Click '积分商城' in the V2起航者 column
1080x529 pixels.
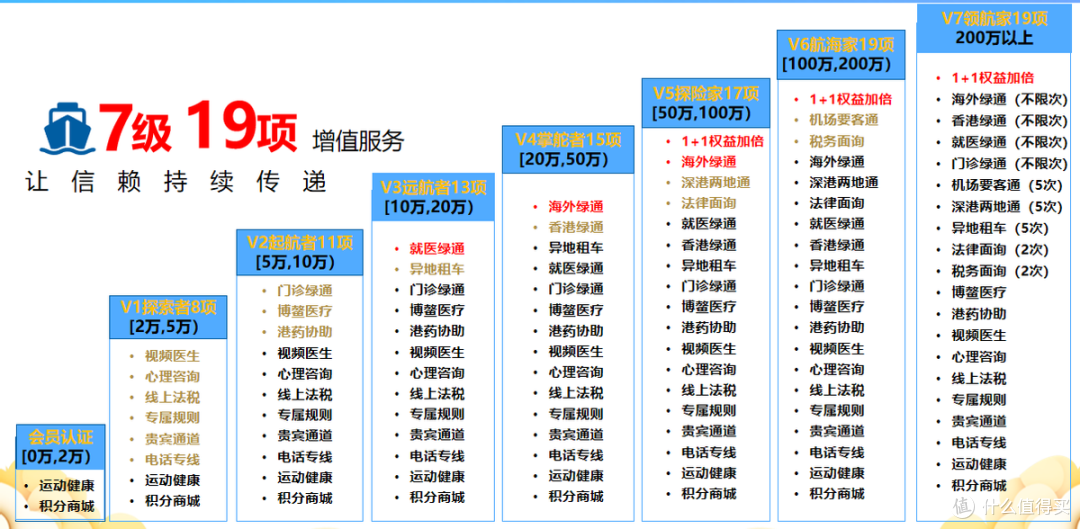[304, 498]
